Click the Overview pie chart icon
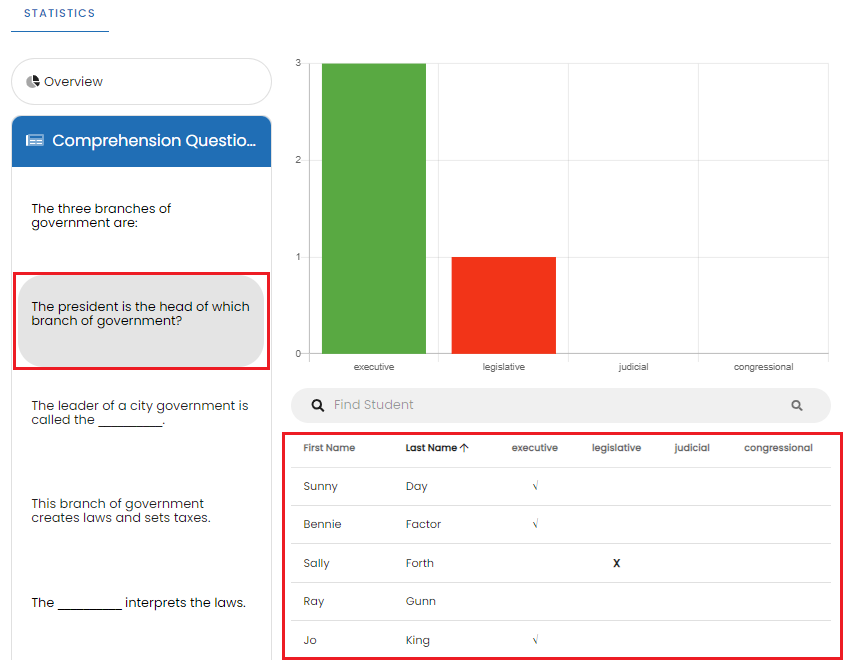843x660 pixels. coord(33,82)
